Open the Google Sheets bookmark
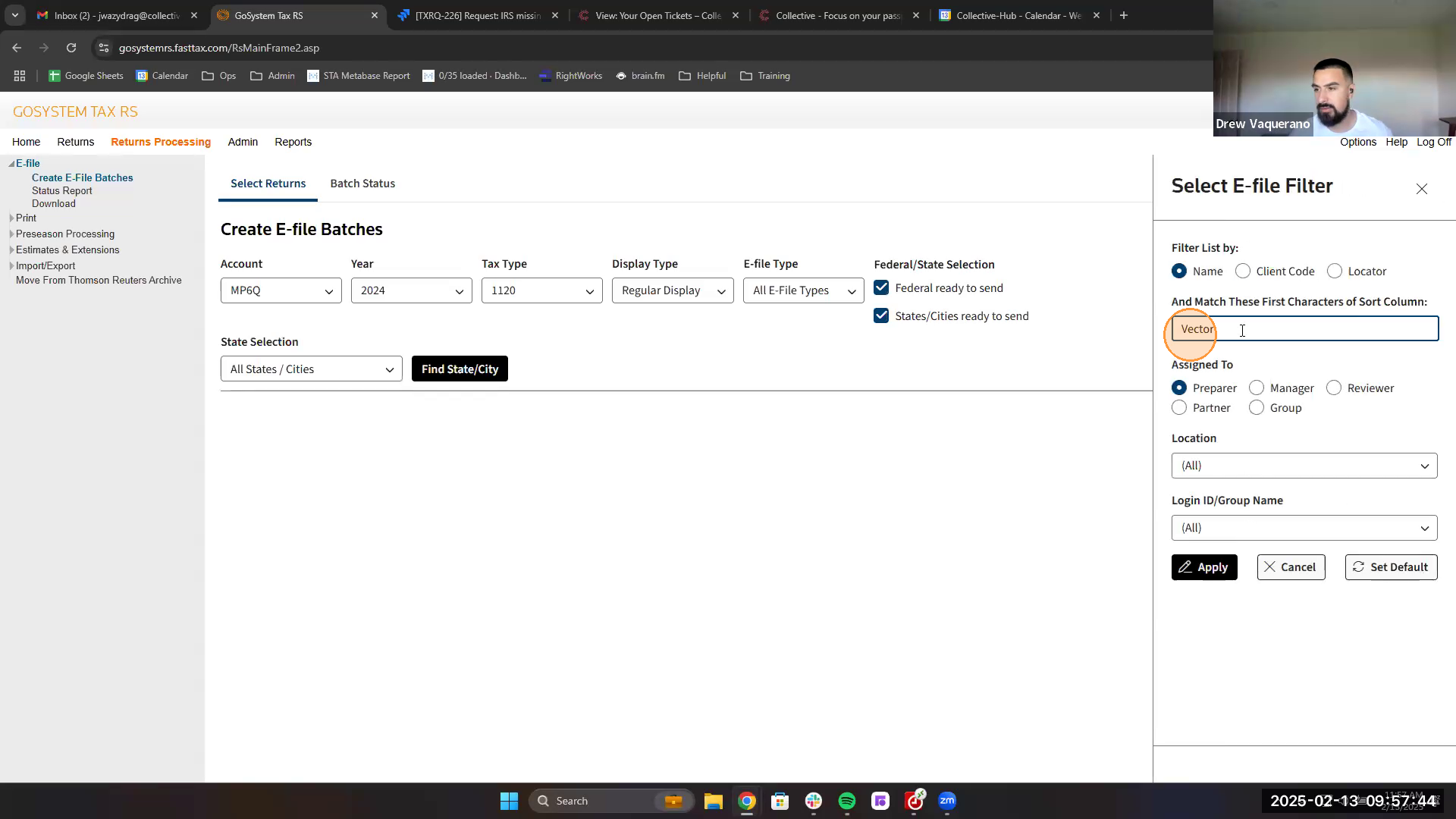Image resolution: width=1456 pixels, height=819 pixels. pos(86,76)
